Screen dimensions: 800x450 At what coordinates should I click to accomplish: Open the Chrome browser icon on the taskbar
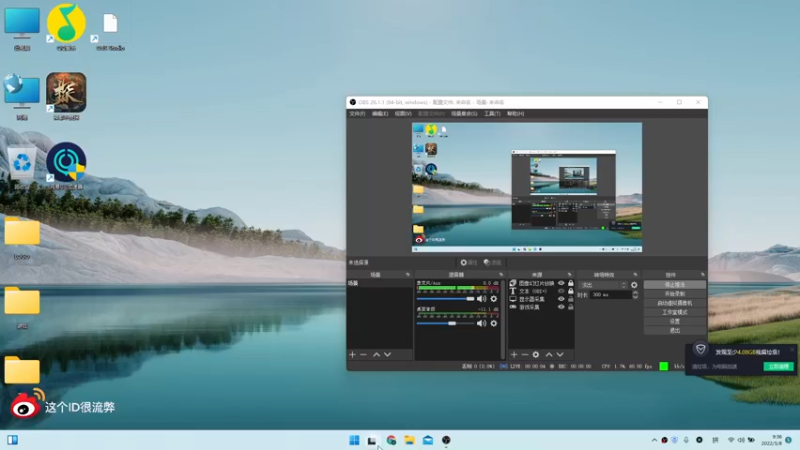click(x=391, y=440)
